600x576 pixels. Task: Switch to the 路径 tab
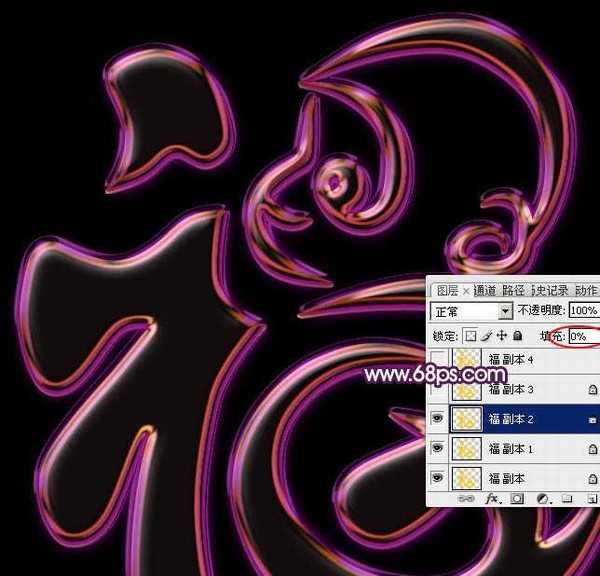[513, 291]
